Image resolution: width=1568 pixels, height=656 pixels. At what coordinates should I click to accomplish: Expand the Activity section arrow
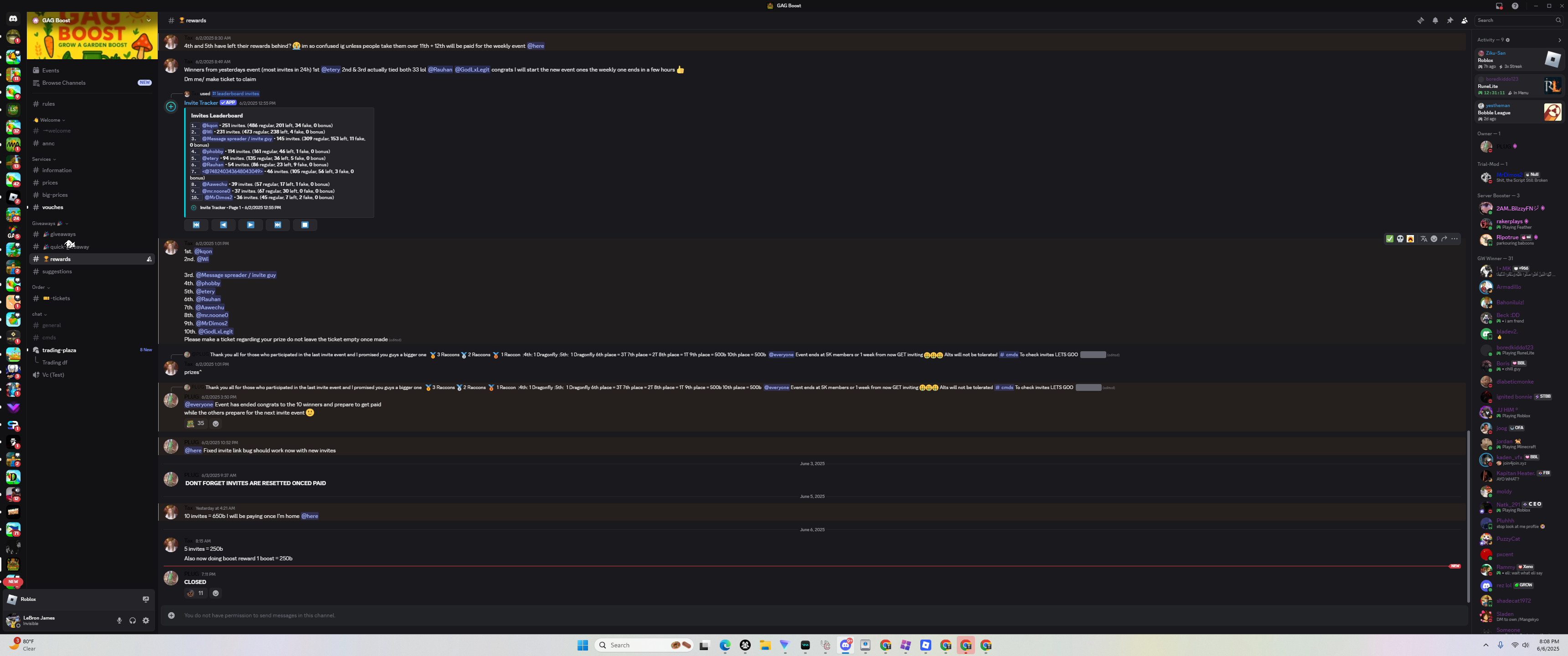coord(1559,40)
